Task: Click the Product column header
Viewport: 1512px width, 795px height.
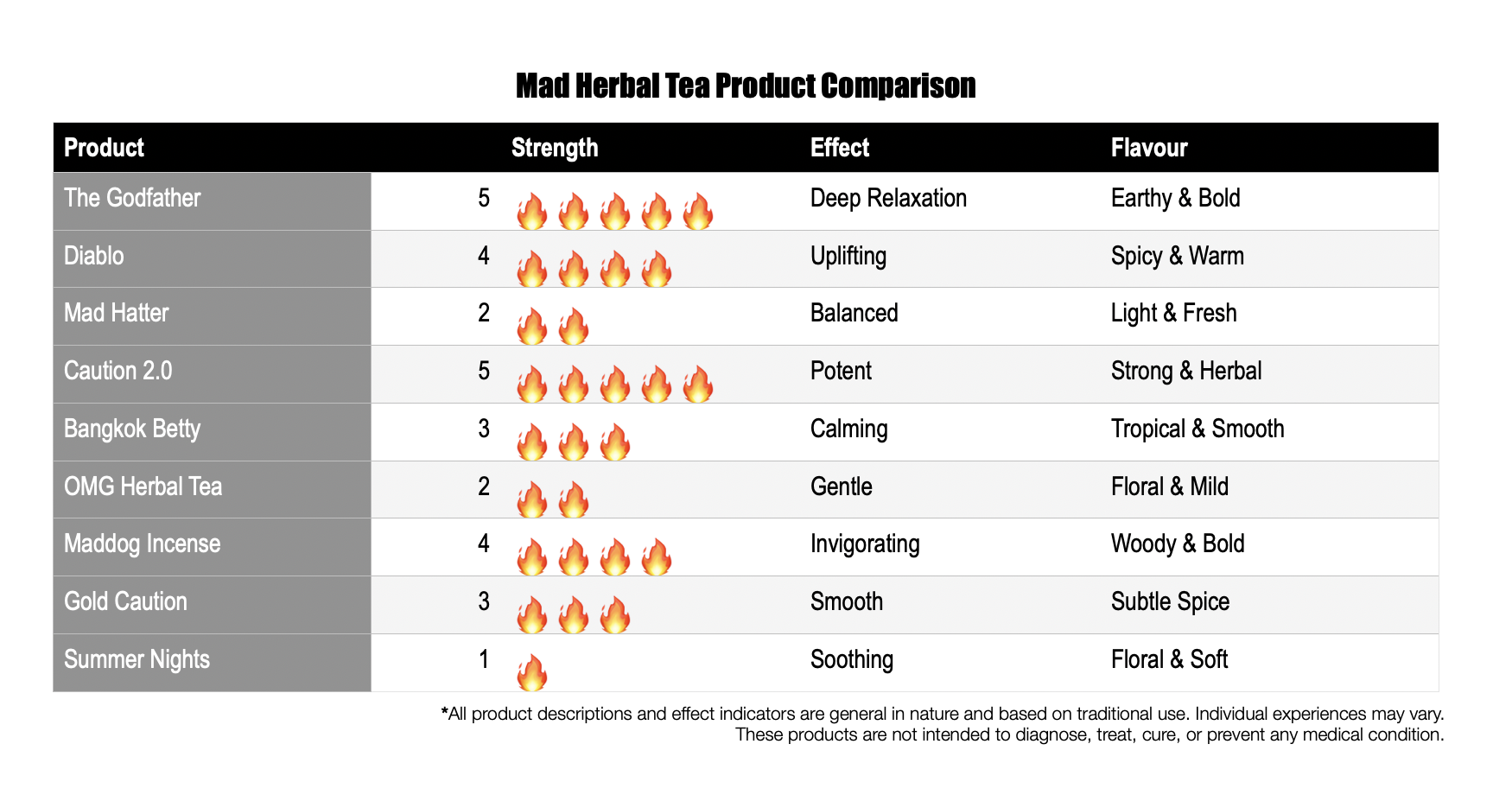Action: coord(104,148)
